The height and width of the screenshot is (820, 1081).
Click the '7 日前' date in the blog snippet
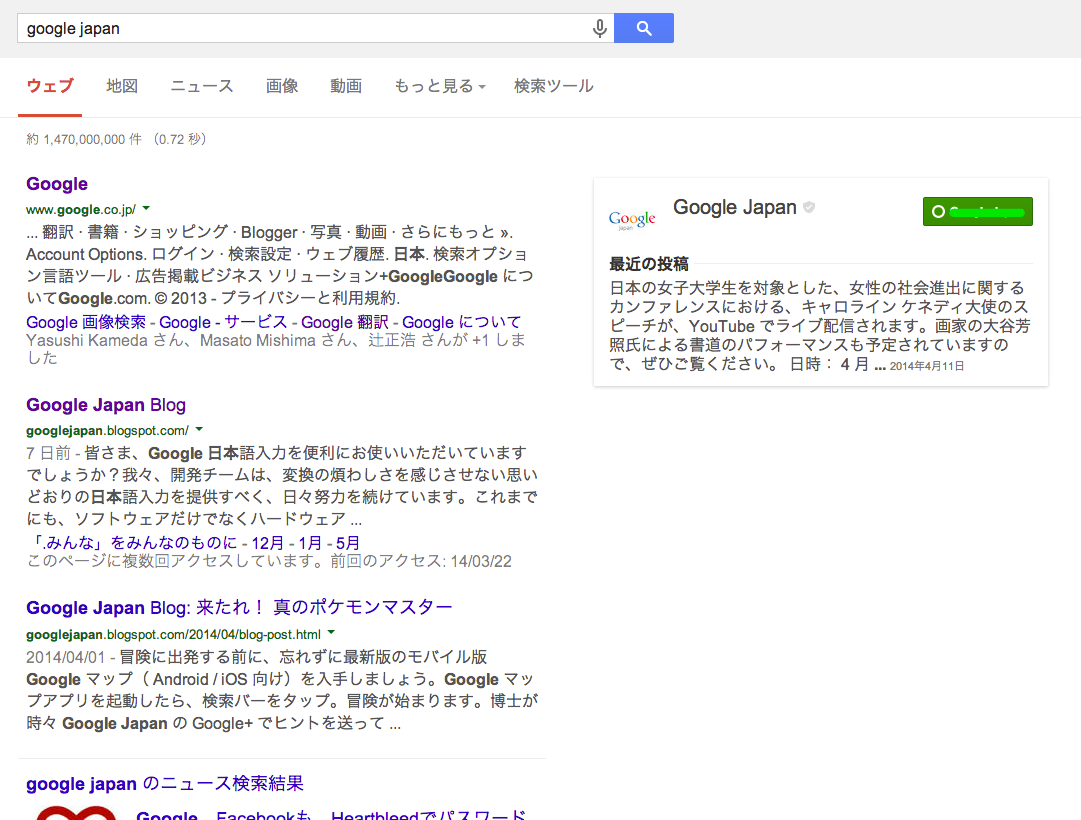48,453
